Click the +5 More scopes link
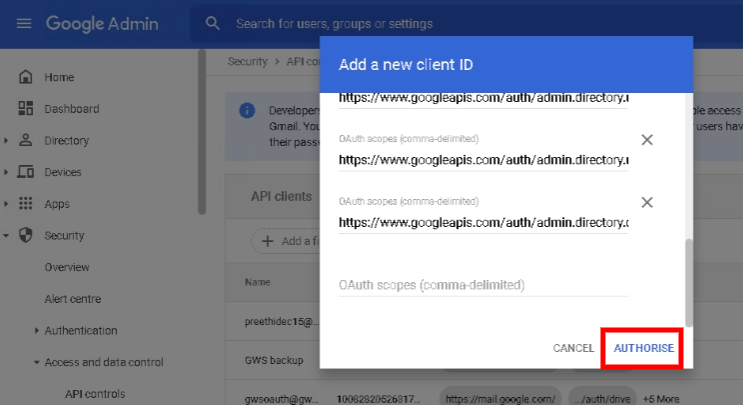The image size is (743, 405). [661, 399]
